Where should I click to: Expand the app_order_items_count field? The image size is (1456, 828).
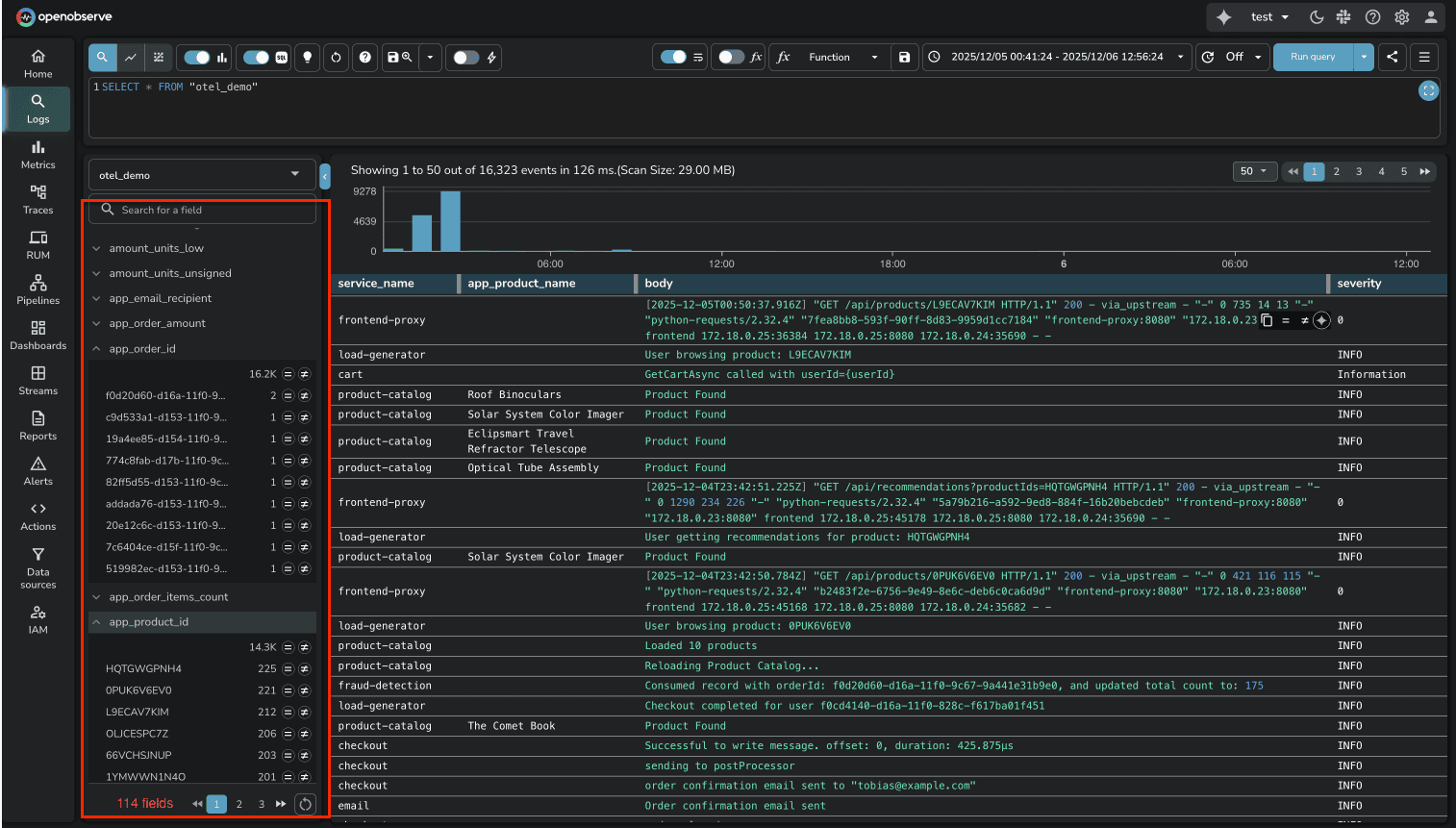96,596
